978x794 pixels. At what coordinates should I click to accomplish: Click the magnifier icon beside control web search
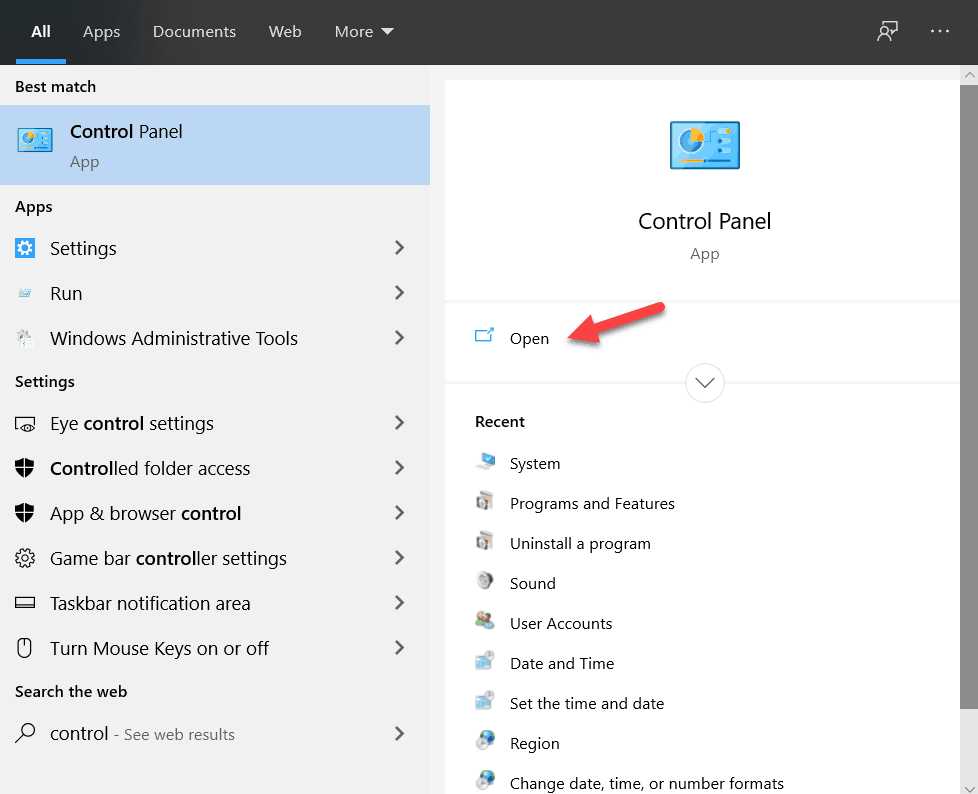25,733
